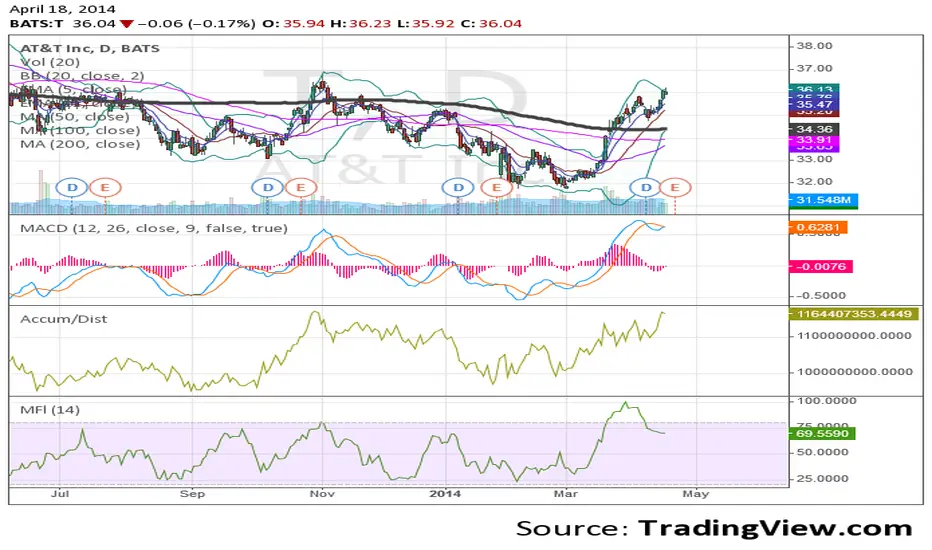This screenshot has height=550, width=932.
Task: Click the April 18, 2014 date header
Action: (x=62, y=10)
